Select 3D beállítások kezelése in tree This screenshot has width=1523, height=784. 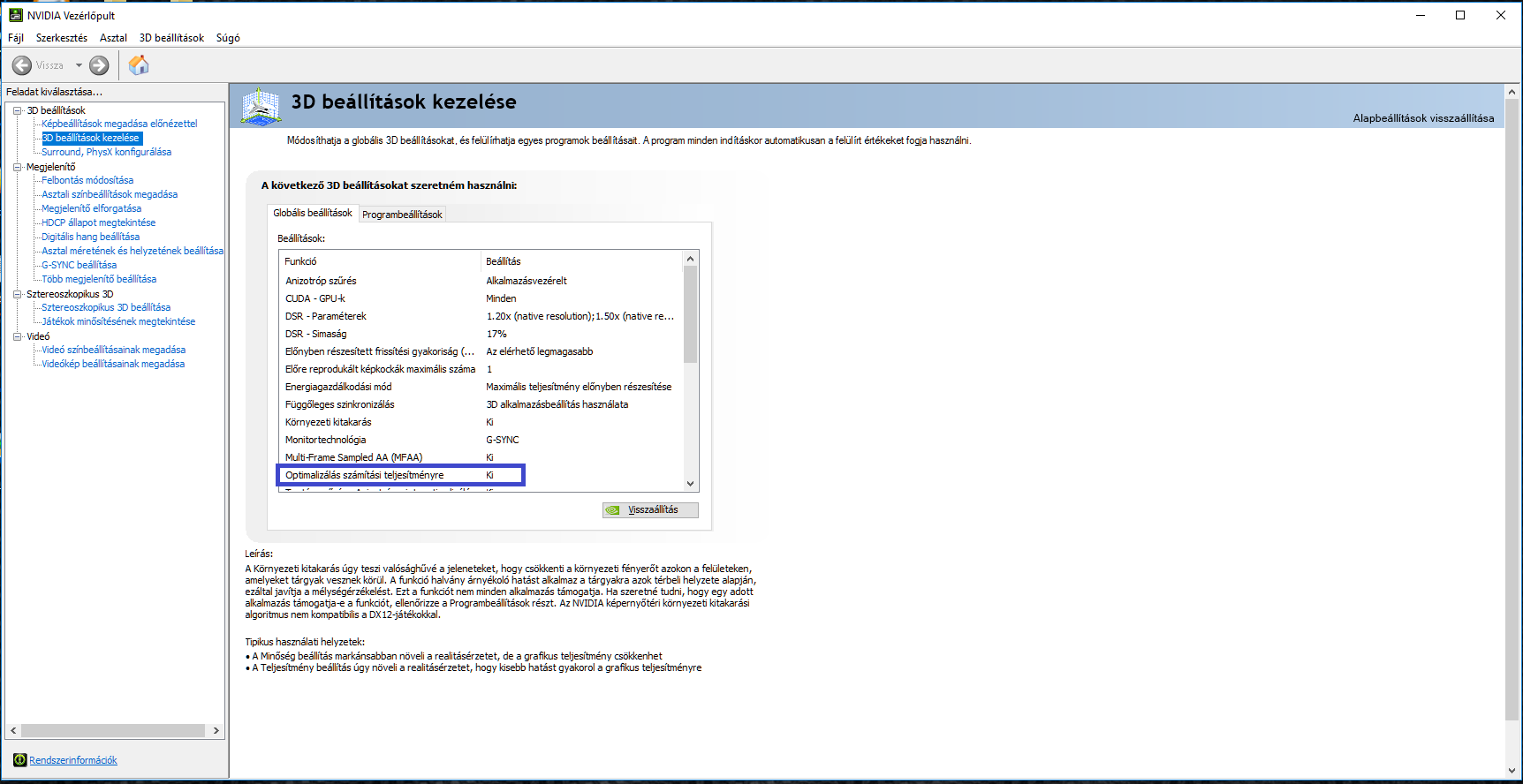tap(91, 138)
